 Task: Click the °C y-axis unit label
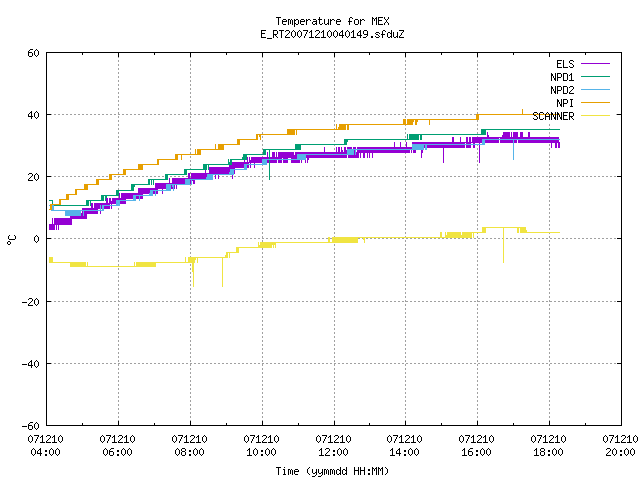(11, 240)
